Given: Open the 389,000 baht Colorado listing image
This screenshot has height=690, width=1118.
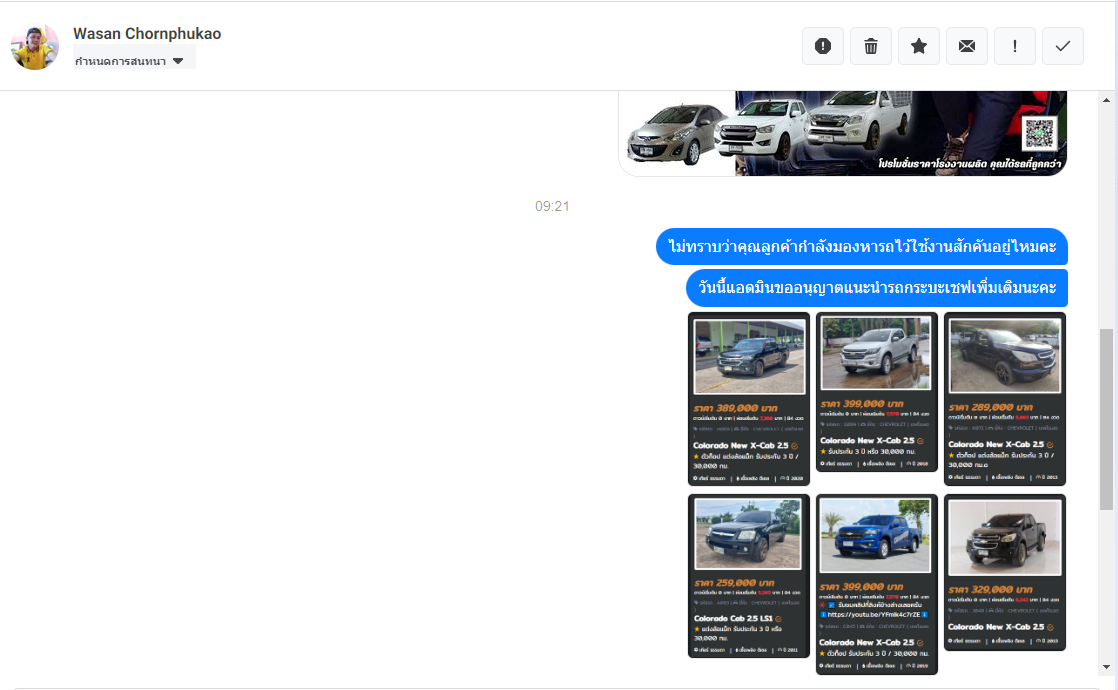Looking at the screenshot, I should point(749,399).
